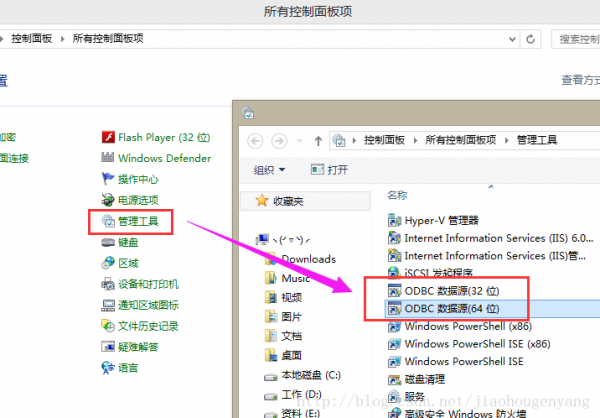Expand the arrow after 控制面板 in back window
The image size is (600, 418).
[62, 39]
